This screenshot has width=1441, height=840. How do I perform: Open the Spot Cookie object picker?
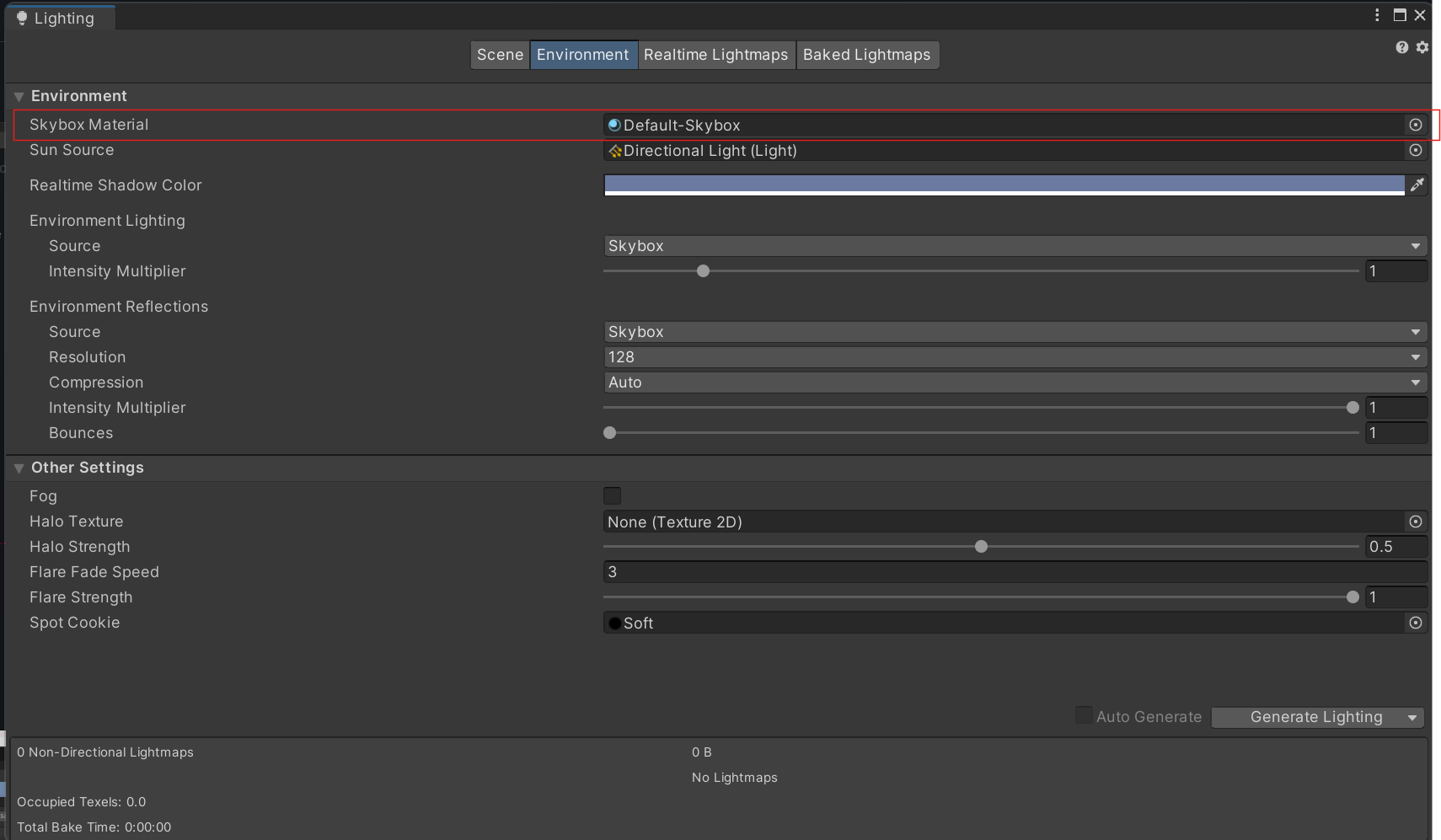click(1416, 623)
